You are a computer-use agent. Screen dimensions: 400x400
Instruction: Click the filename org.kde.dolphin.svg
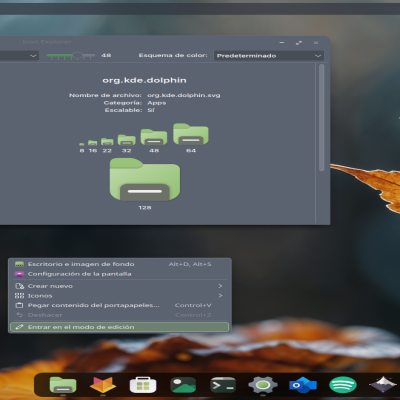(x=184, y=95)
